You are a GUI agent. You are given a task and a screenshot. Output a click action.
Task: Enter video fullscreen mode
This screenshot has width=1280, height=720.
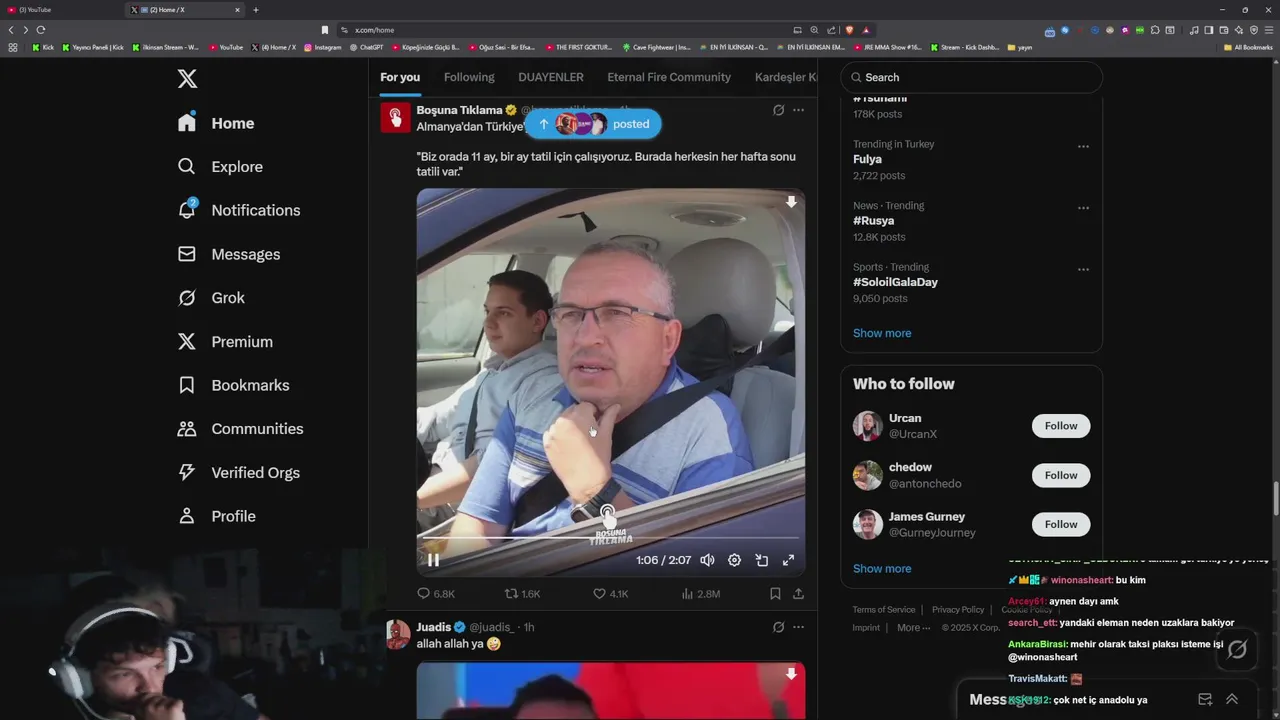(x=788, y=560)
